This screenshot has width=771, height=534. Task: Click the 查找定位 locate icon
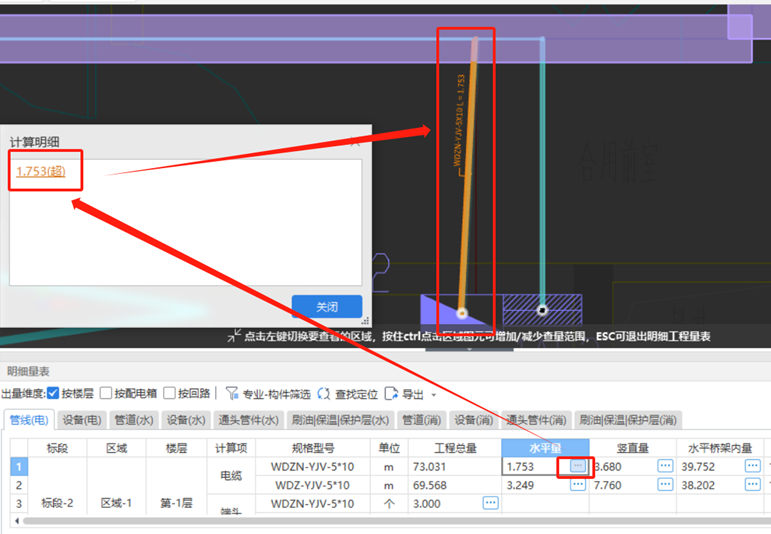point(324,394)
